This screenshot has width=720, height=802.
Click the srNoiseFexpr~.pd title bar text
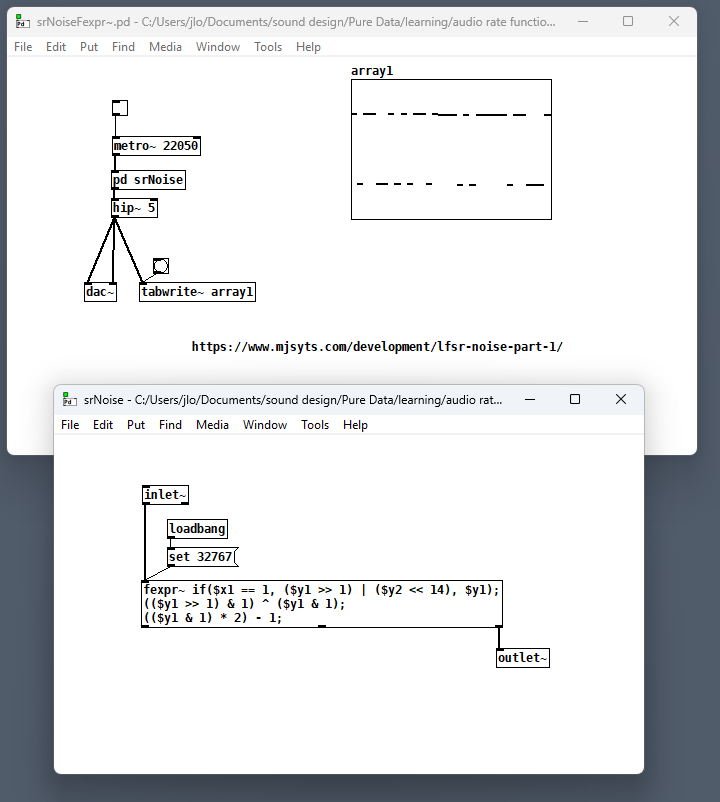pyautogui.click(x=296, y=22)
